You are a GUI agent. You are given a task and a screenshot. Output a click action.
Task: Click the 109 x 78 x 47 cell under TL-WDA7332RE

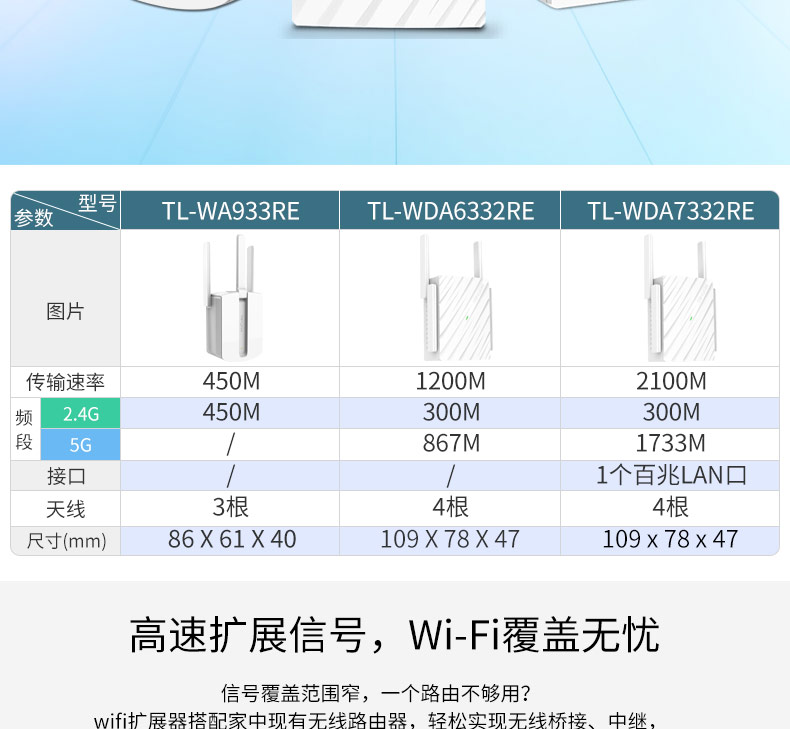671,539
